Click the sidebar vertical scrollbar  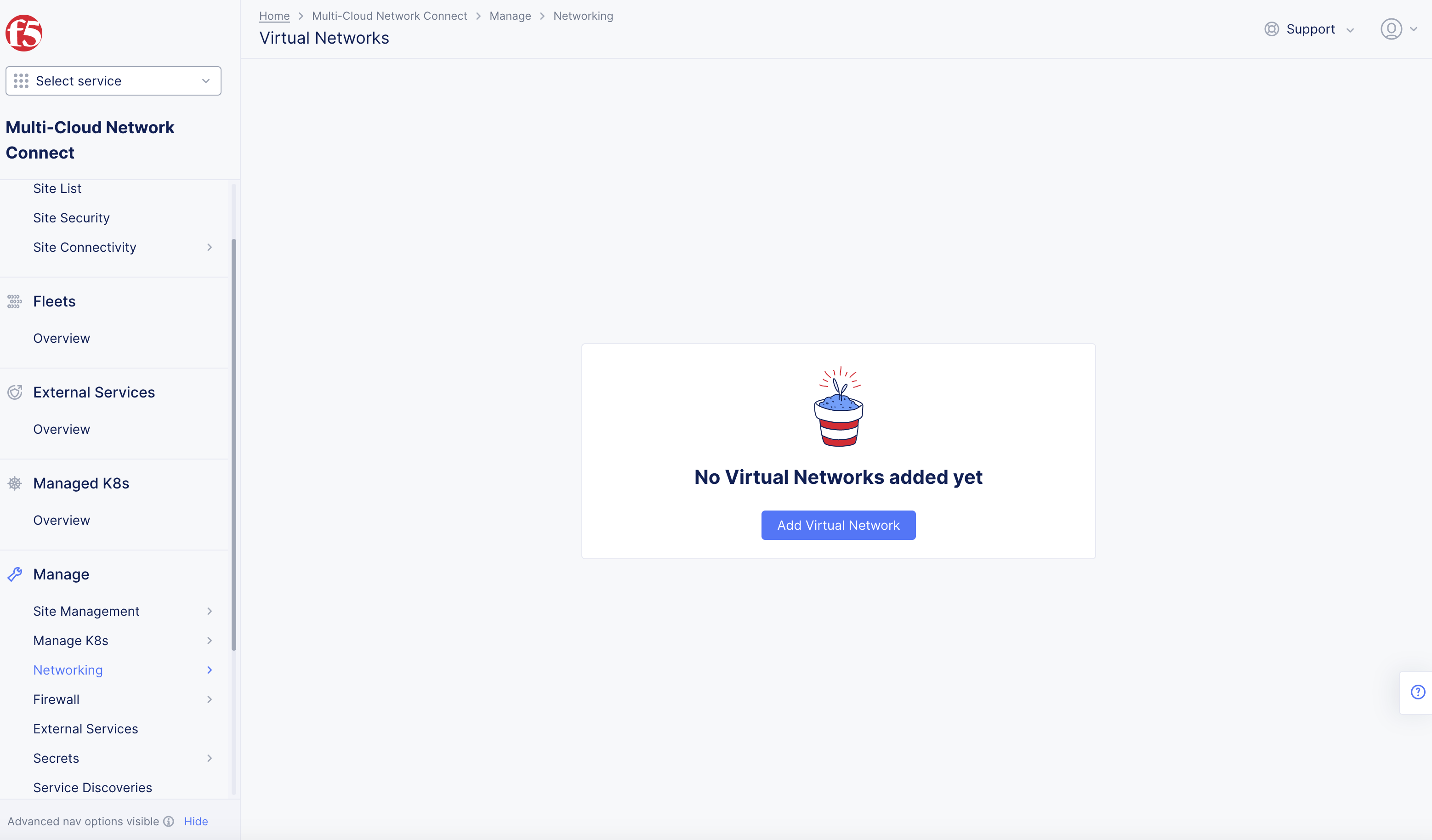[233, 444]
